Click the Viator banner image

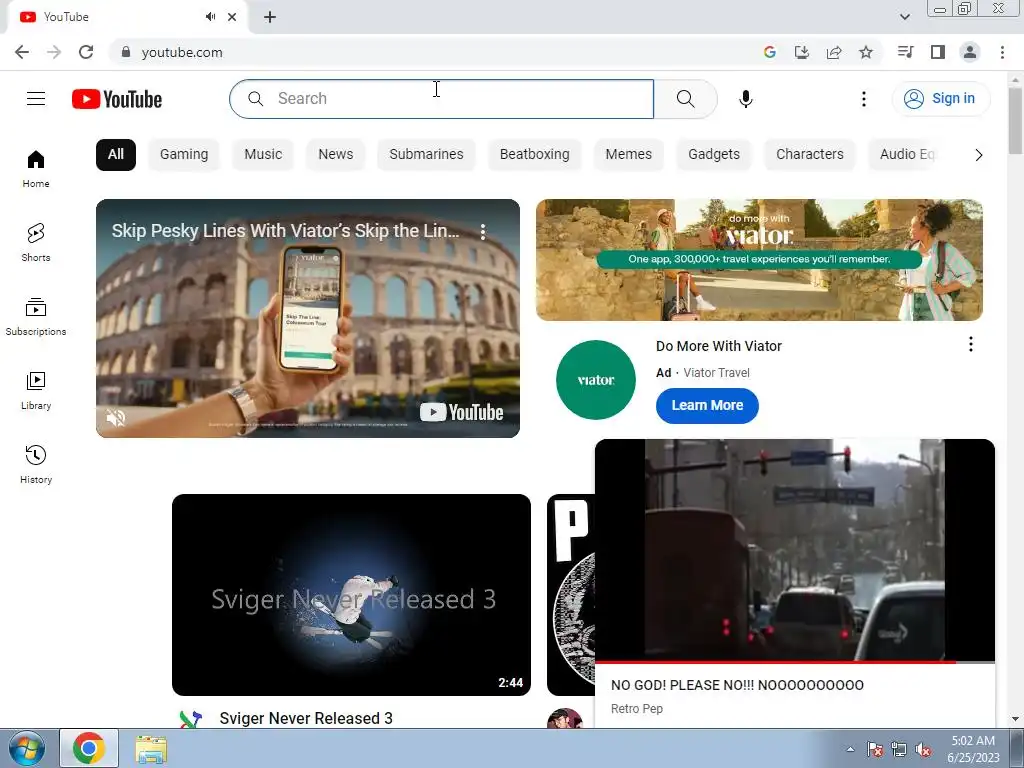point(759,260)
